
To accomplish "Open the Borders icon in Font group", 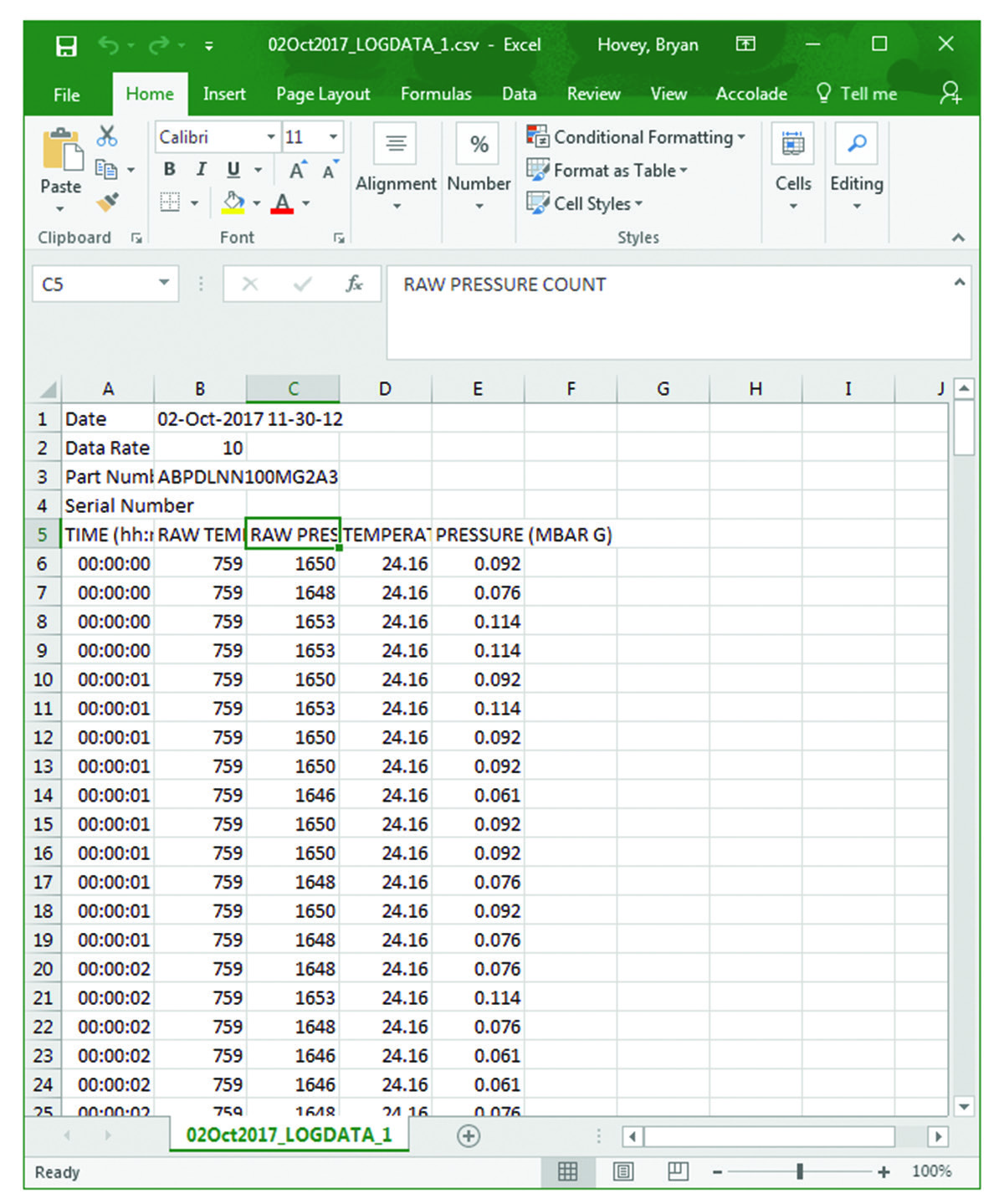I will (170, 202).
